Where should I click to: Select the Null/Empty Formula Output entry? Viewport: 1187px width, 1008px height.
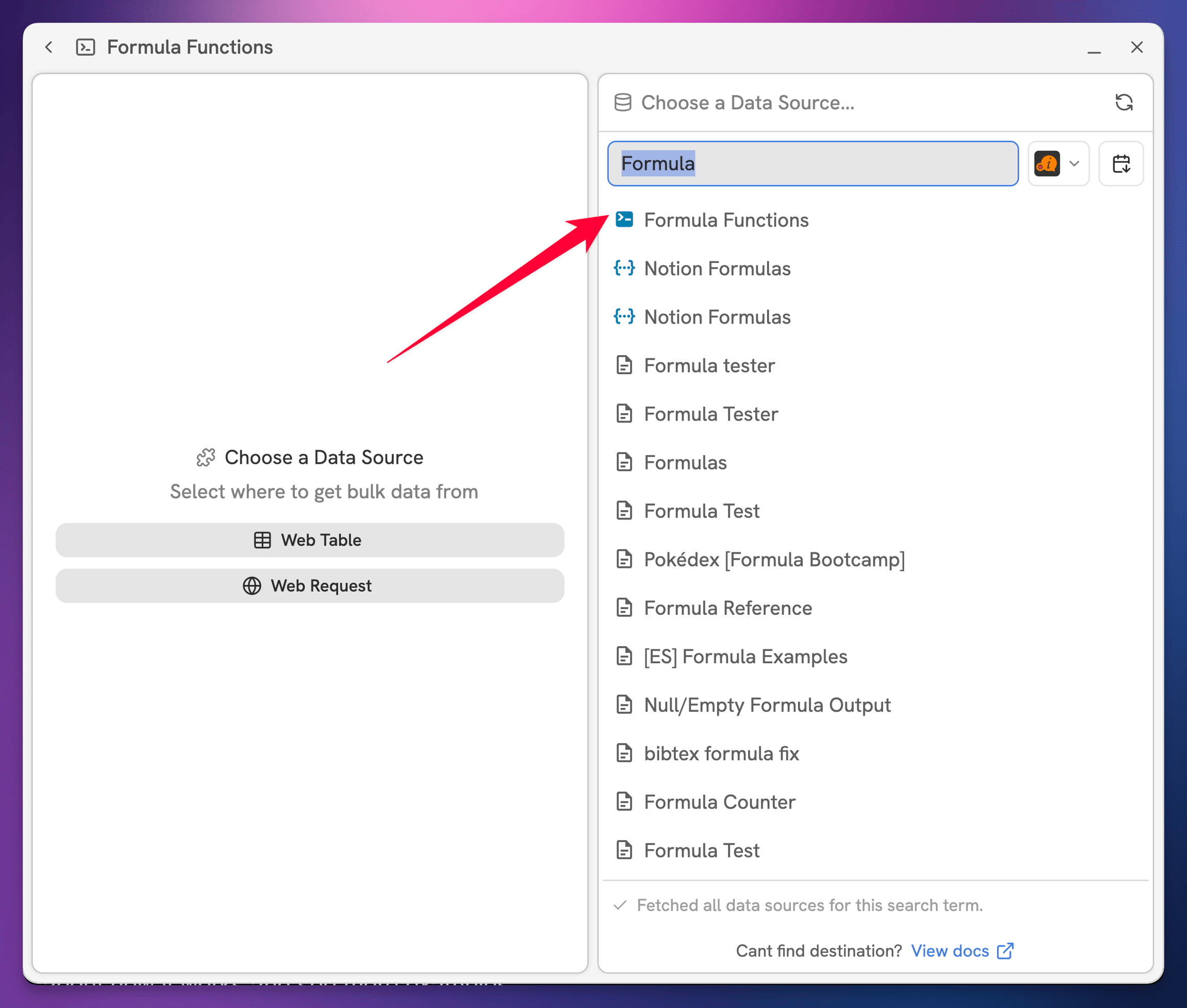(767, 705)
